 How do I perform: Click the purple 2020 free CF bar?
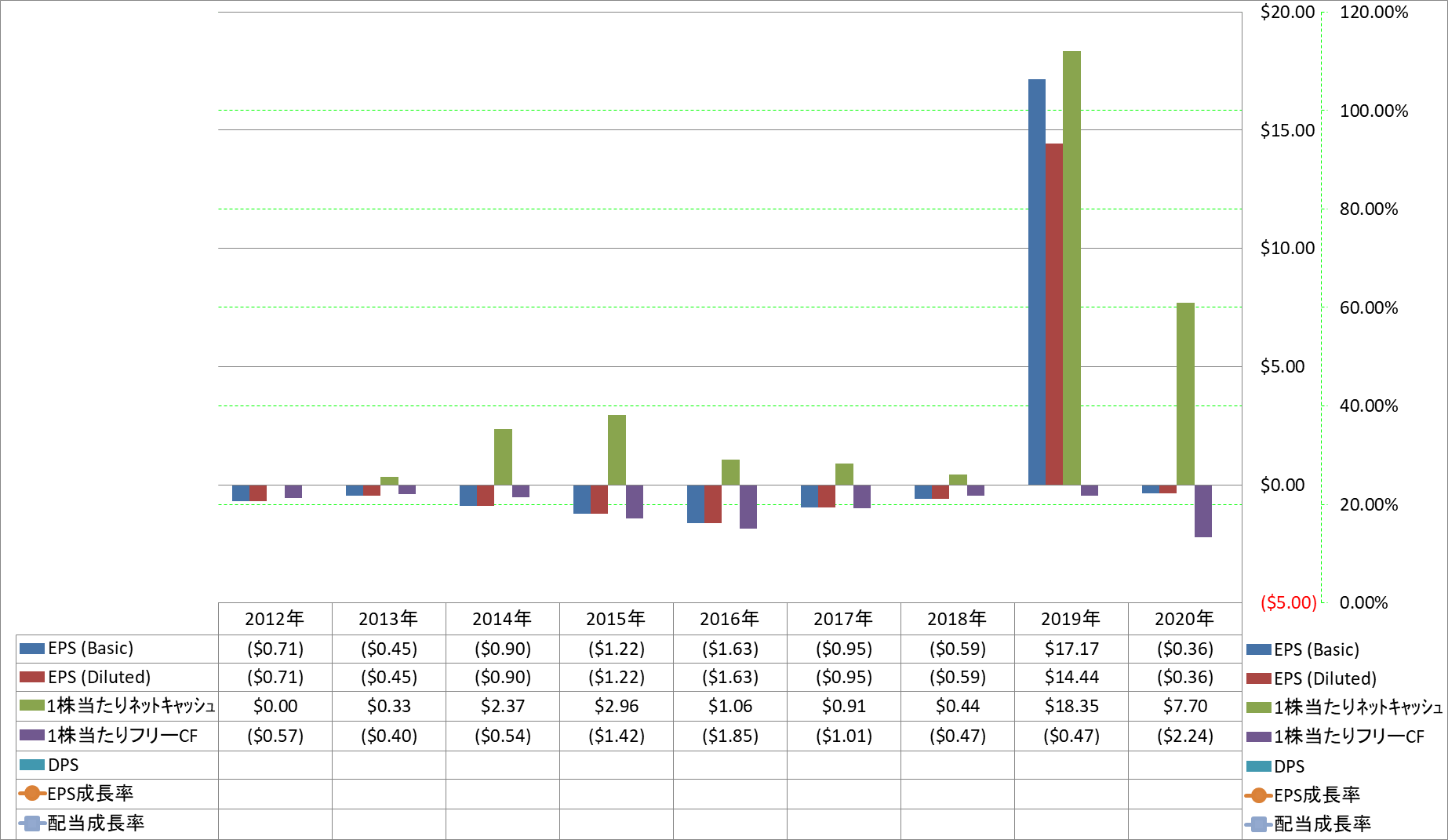click(1203, 511)
